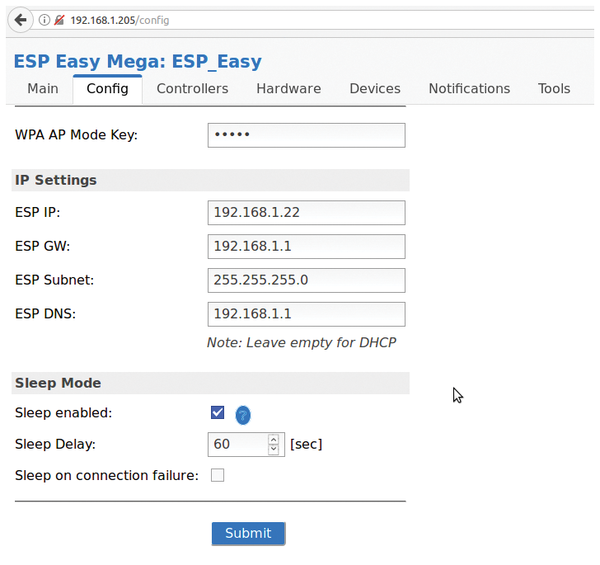Screen dimensions: 600x565
Task: Uncheck the Sleep enabled checkbox
Action: click(x=217, y=412)
